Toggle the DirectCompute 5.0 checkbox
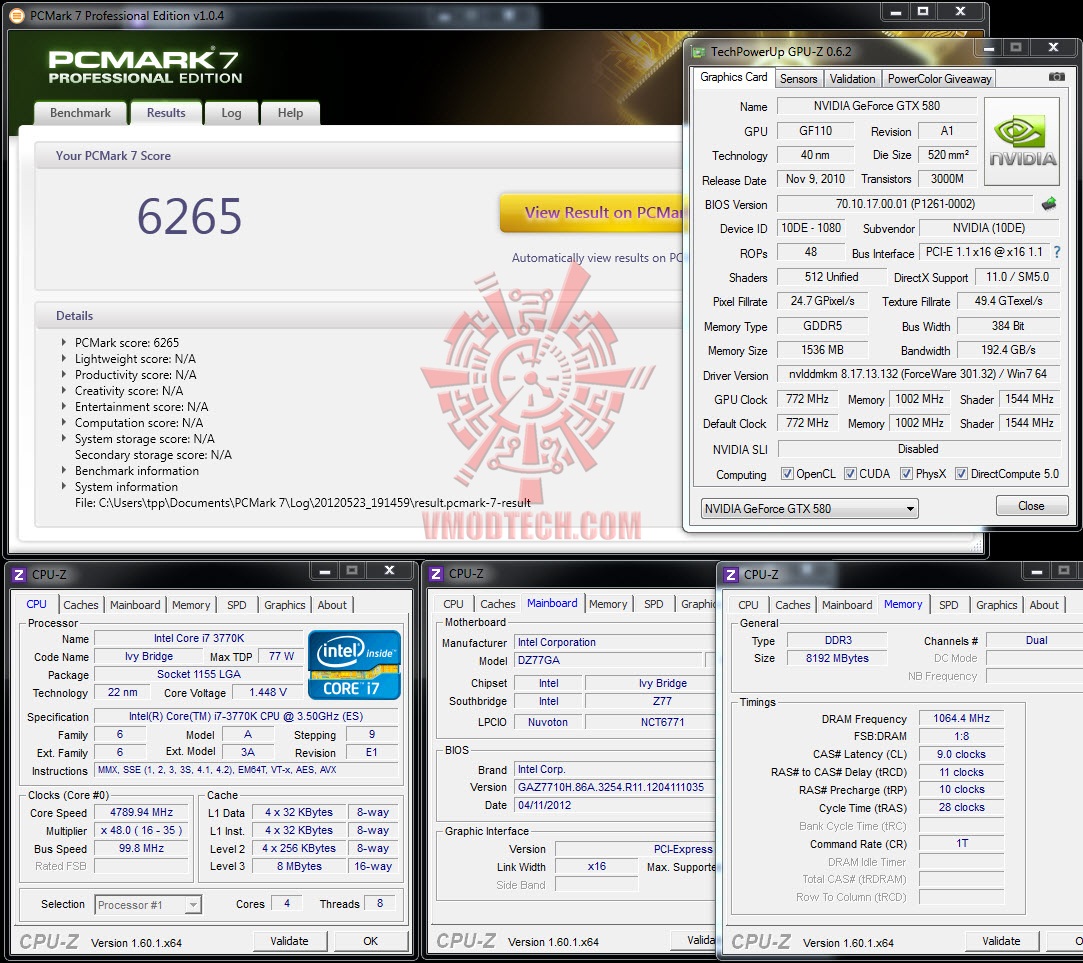This screenshot has height=963, width=1083. tap(961, 473)
